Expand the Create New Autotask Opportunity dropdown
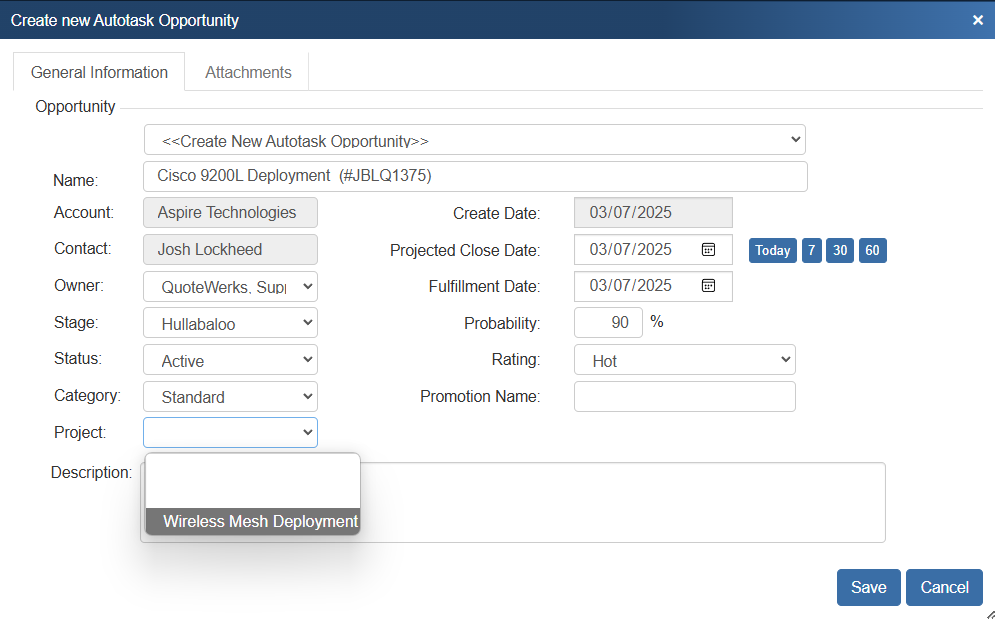 (x=475, y=140)
